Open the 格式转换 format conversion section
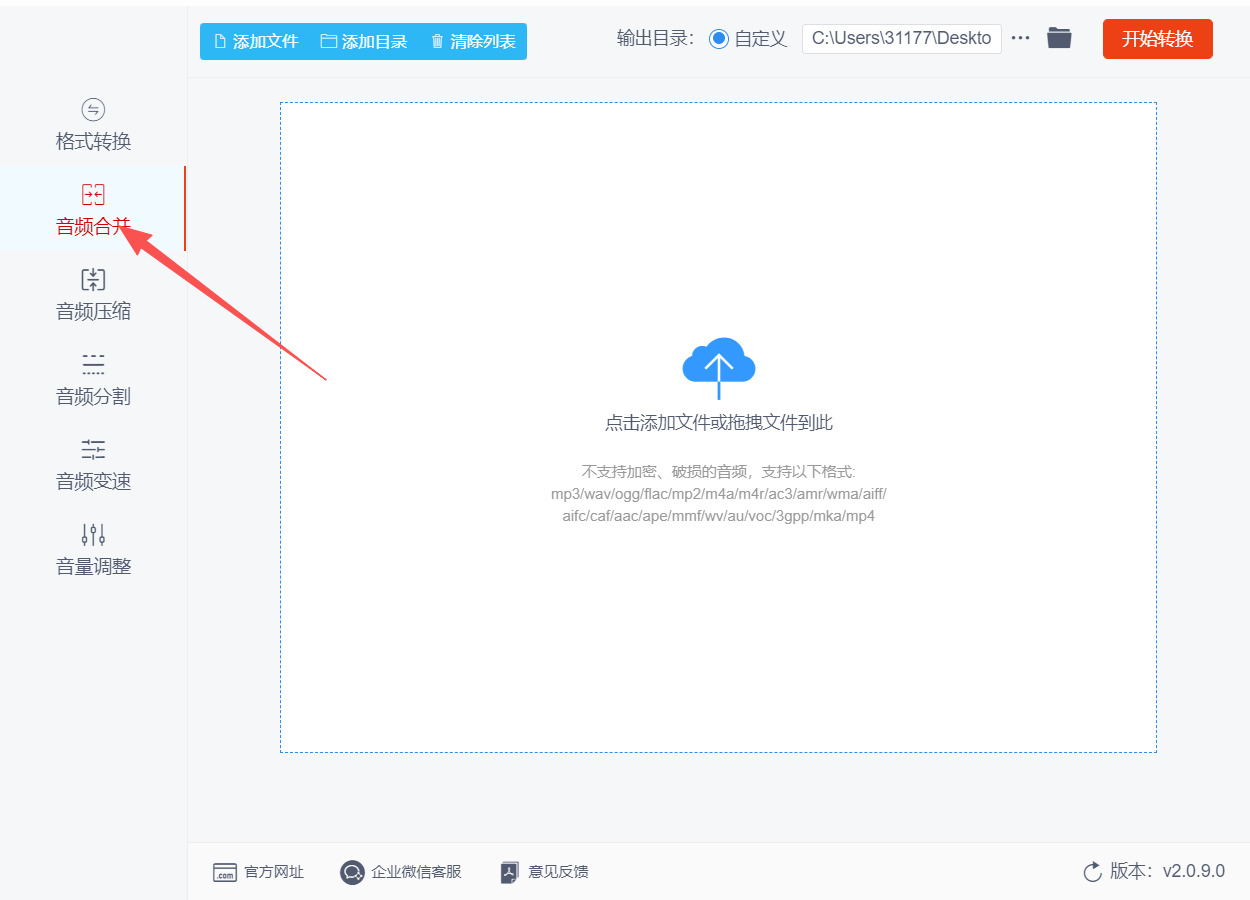 coord(93,125)
